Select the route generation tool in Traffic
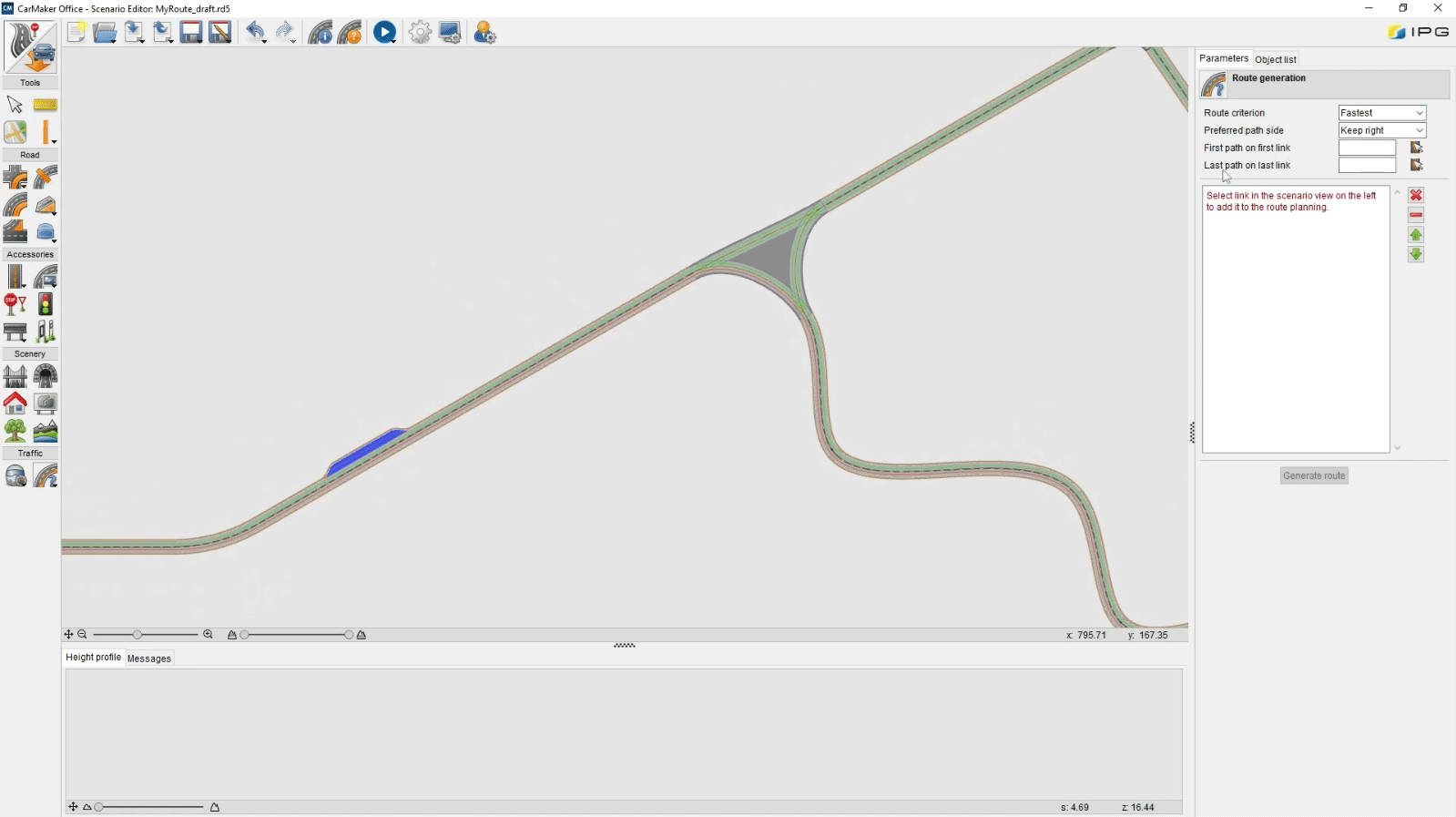Image resolution: width=1456 pixels, height=817 pixels. (x=46, y=475)
